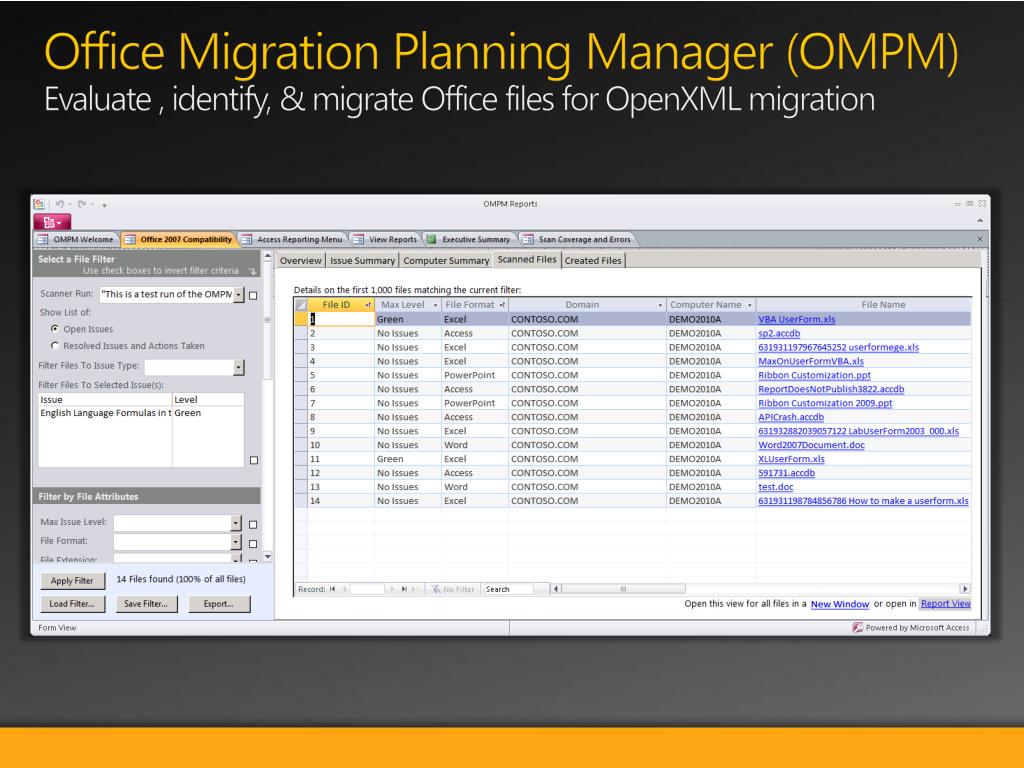Open Computer Name column header dropdown
This screenshot has width=1024, height=768.
click(x=750, y=305)
